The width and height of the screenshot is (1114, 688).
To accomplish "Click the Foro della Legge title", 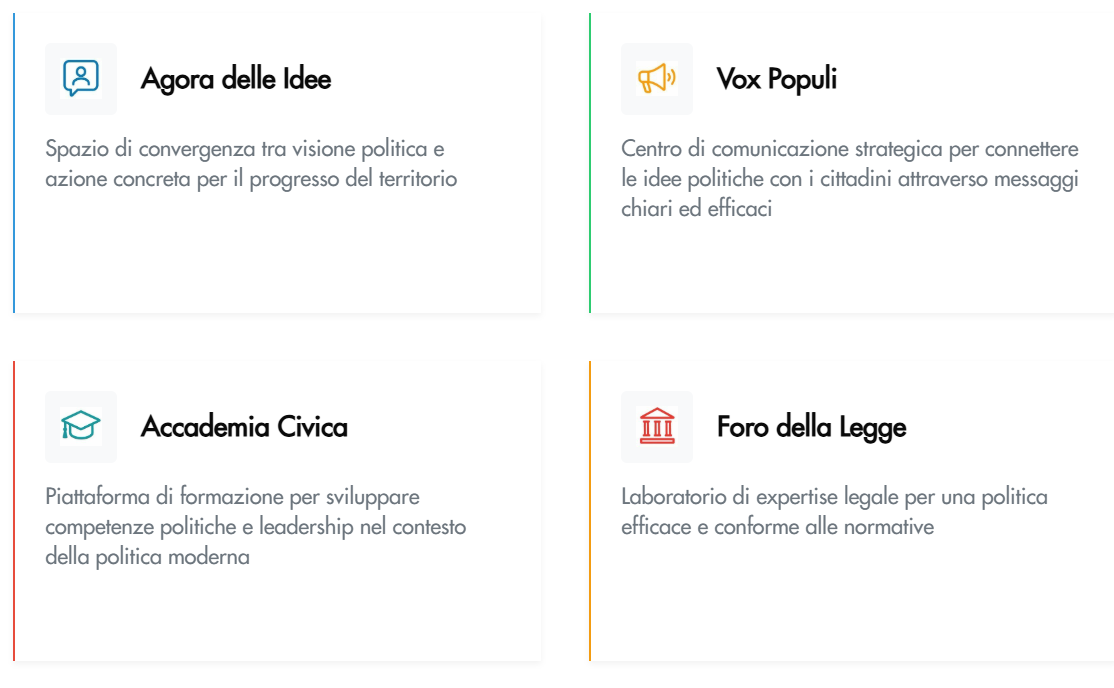I will 810,426.
